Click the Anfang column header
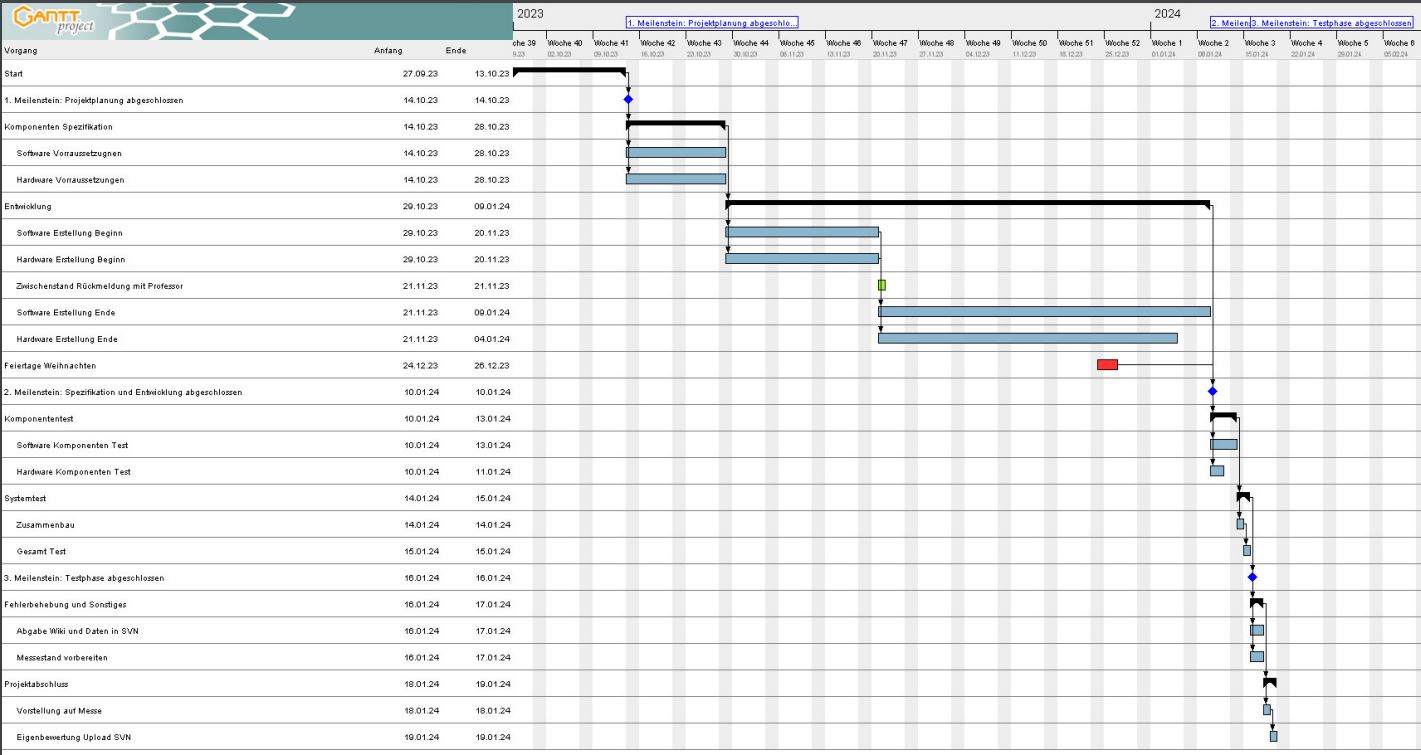This screenshot has width=1421, height=755. click(388, 50)
